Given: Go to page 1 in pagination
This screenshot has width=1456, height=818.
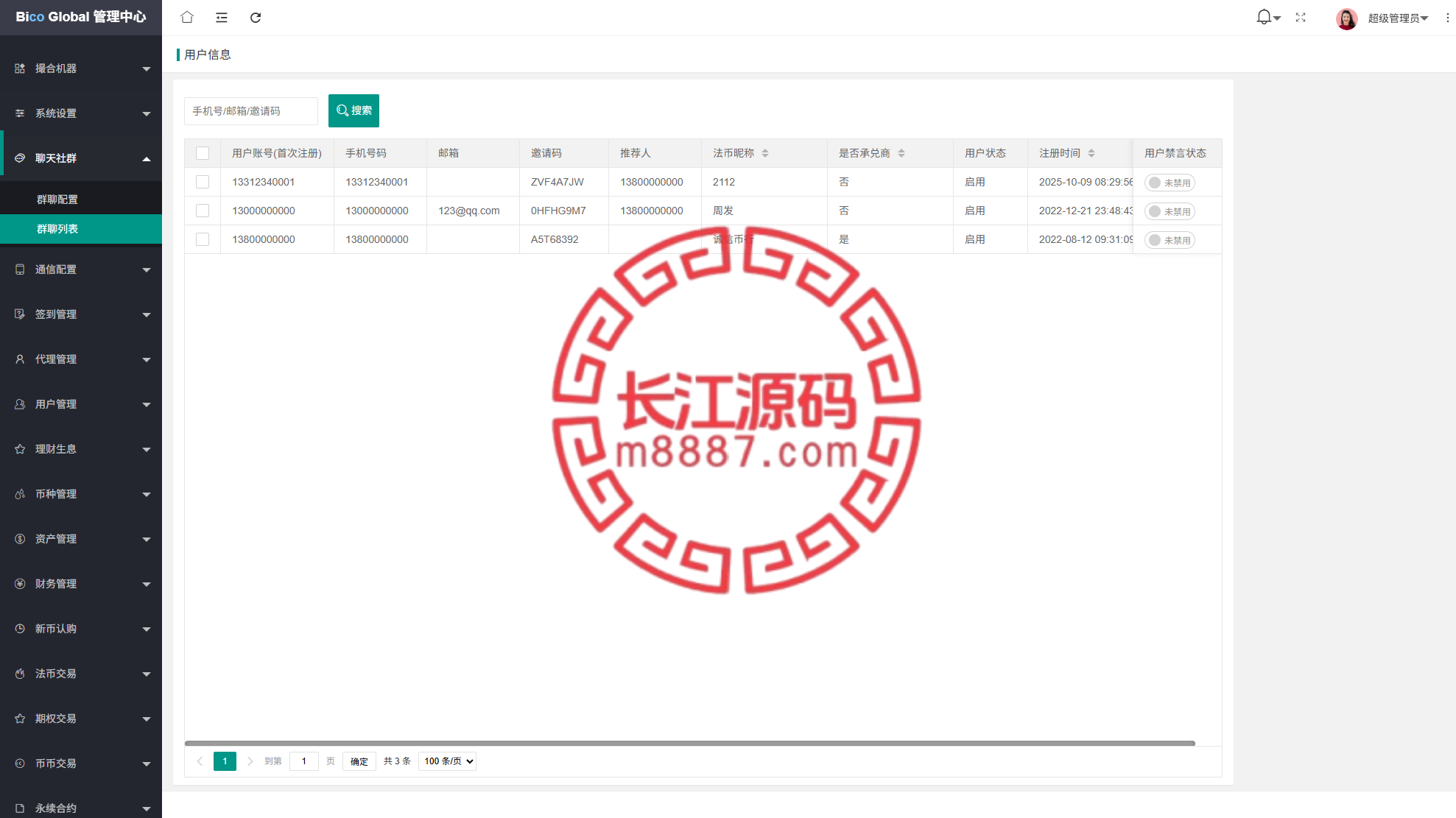Looking at the screenshot, I should [x=225, y=761].
